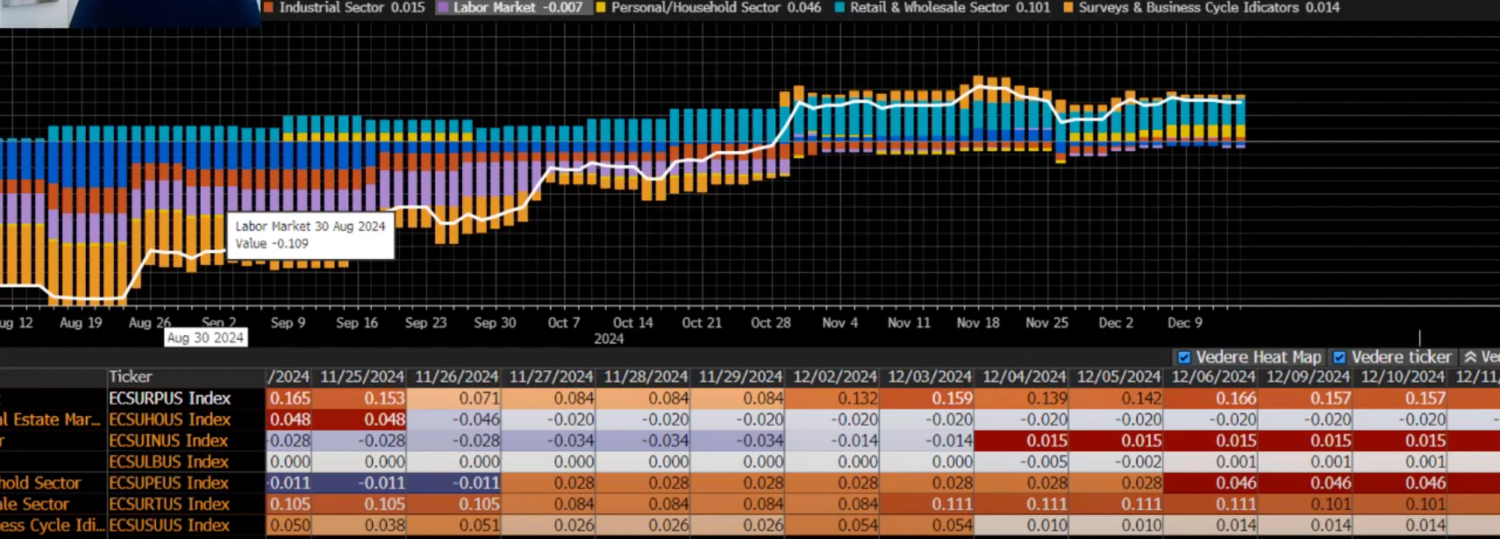Viewport: 1500px width, 539px height.
Task: Click the Labor Market value tooltip on chart
Action: click(x=310, y=235)
